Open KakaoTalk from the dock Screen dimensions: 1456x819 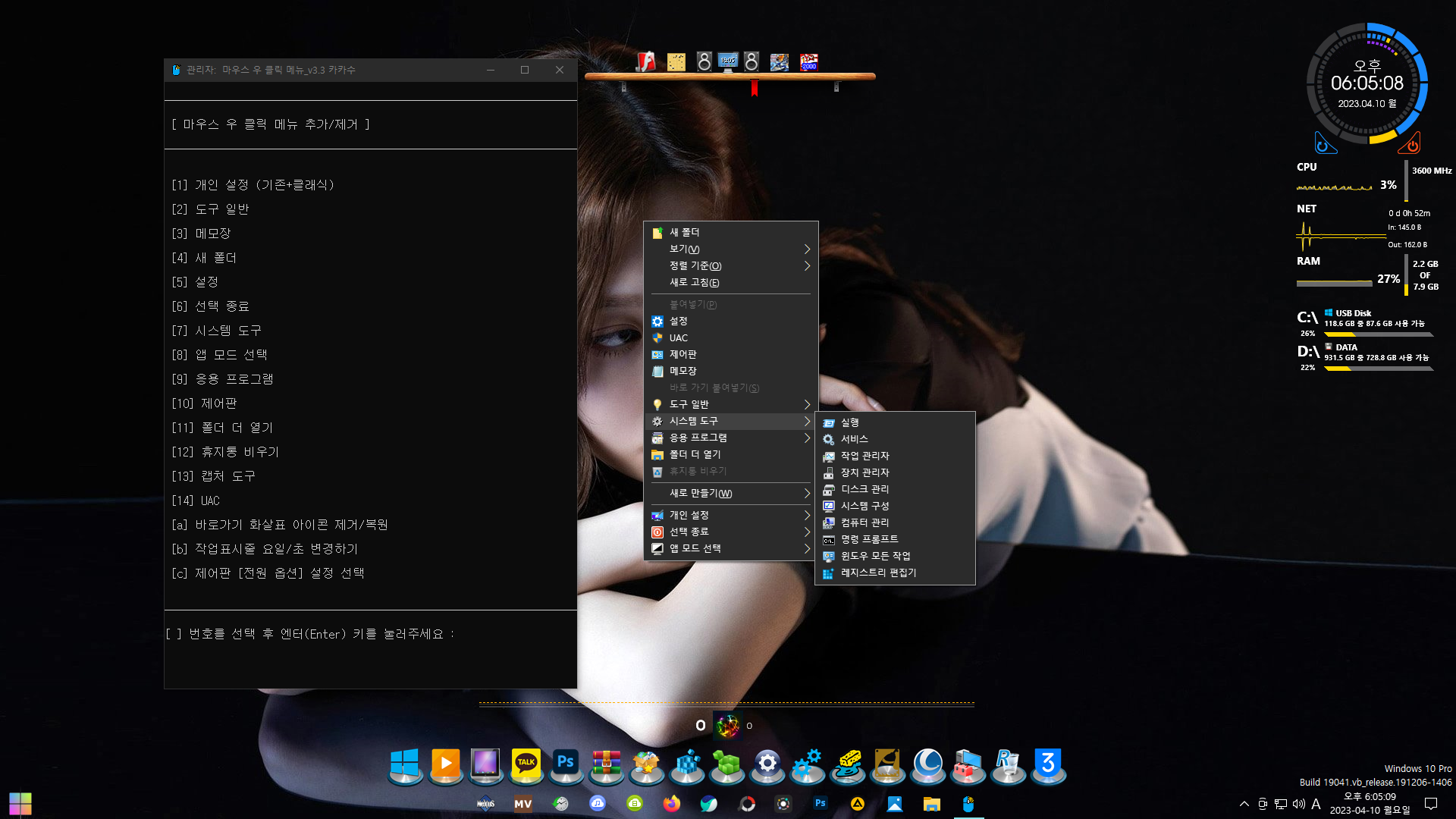pos(526,764)
